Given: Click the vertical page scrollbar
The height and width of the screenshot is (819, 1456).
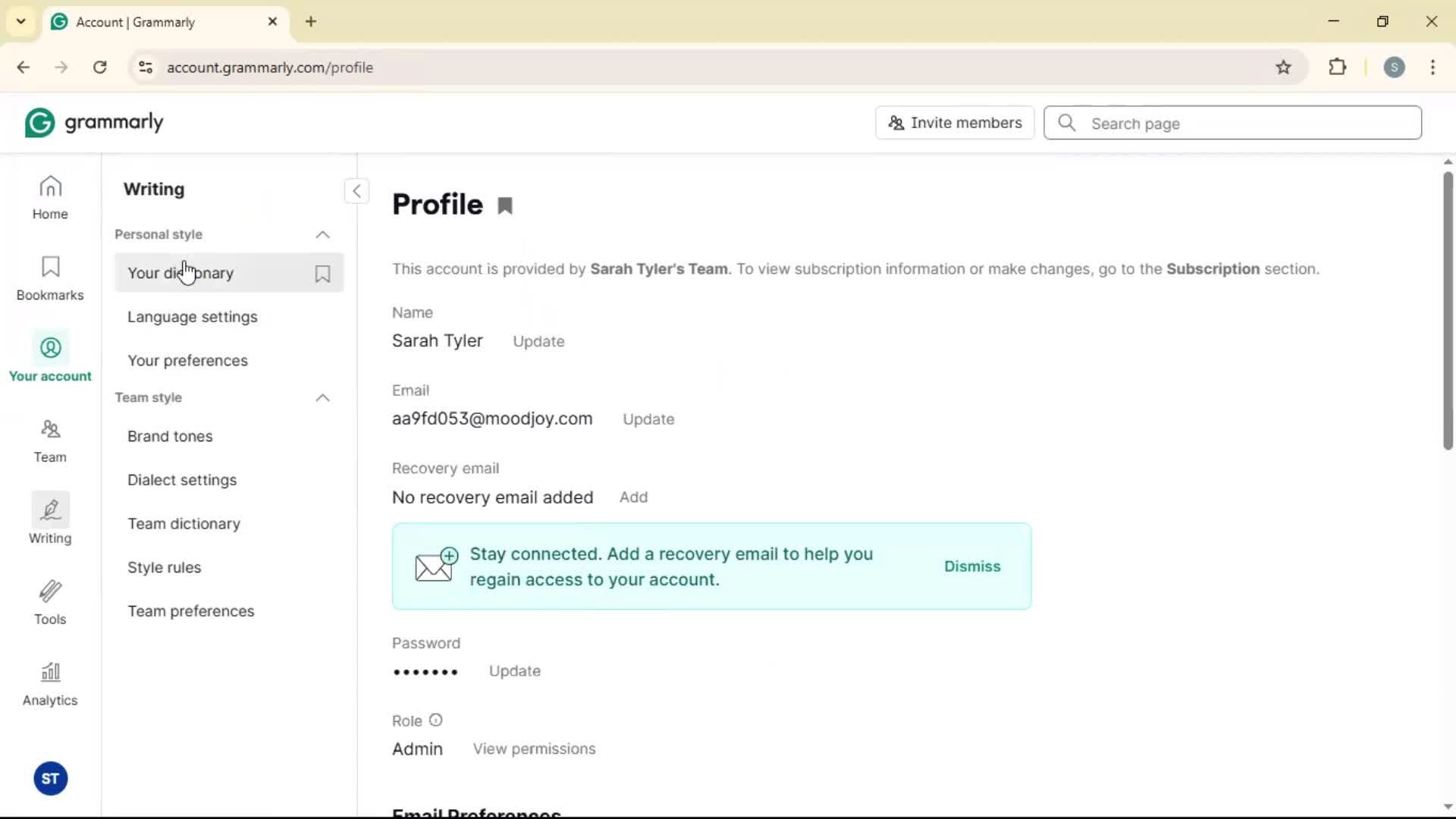Looking at the screenshot, I should 1448,311.
